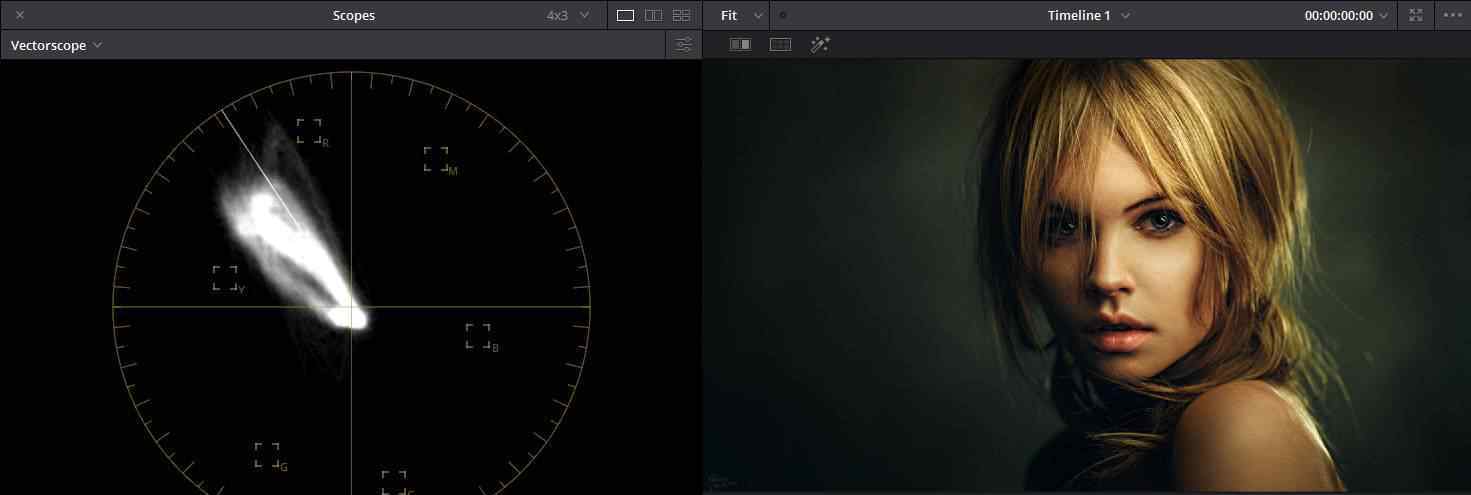
Task: Switch to four-scope grid layout
Action: (x=681, y=15)
